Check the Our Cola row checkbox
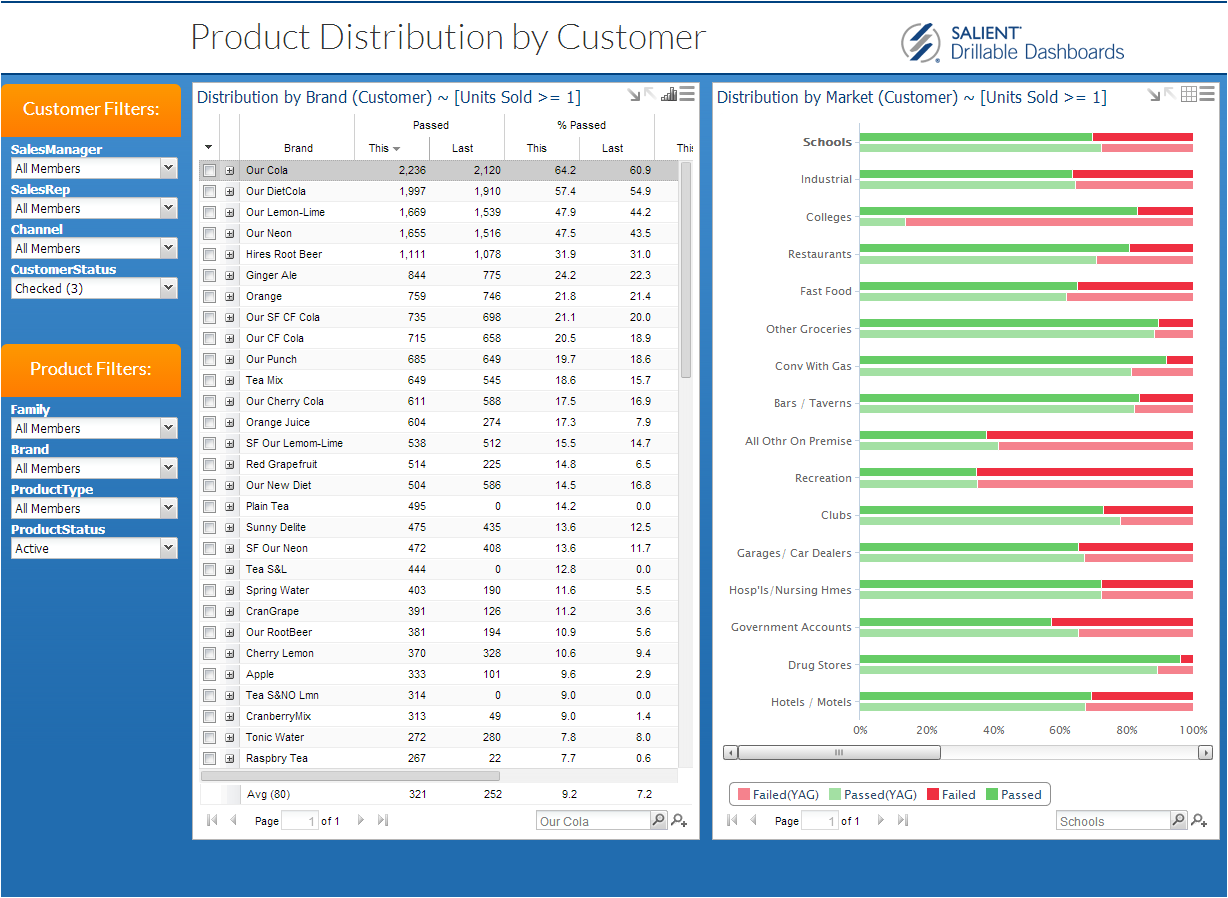Image resolution: width=1228 pixels, height=898 pixels. [209, 170]
